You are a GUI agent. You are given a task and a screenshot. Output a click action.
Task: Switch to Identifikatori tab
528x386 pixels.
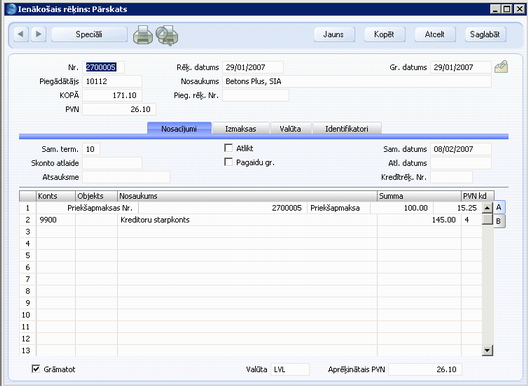tap(347, 129)
